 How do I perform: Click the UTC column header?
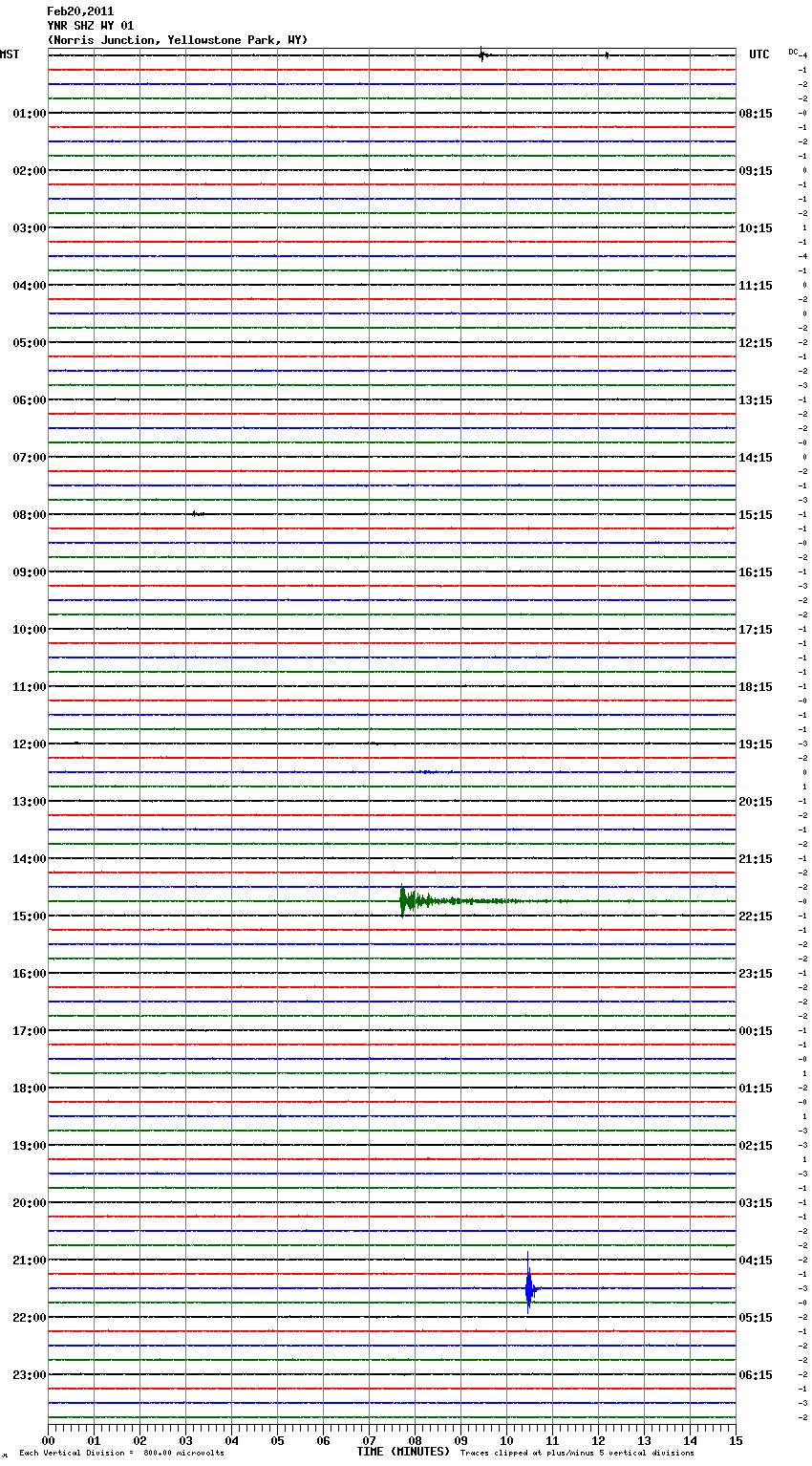759,54
